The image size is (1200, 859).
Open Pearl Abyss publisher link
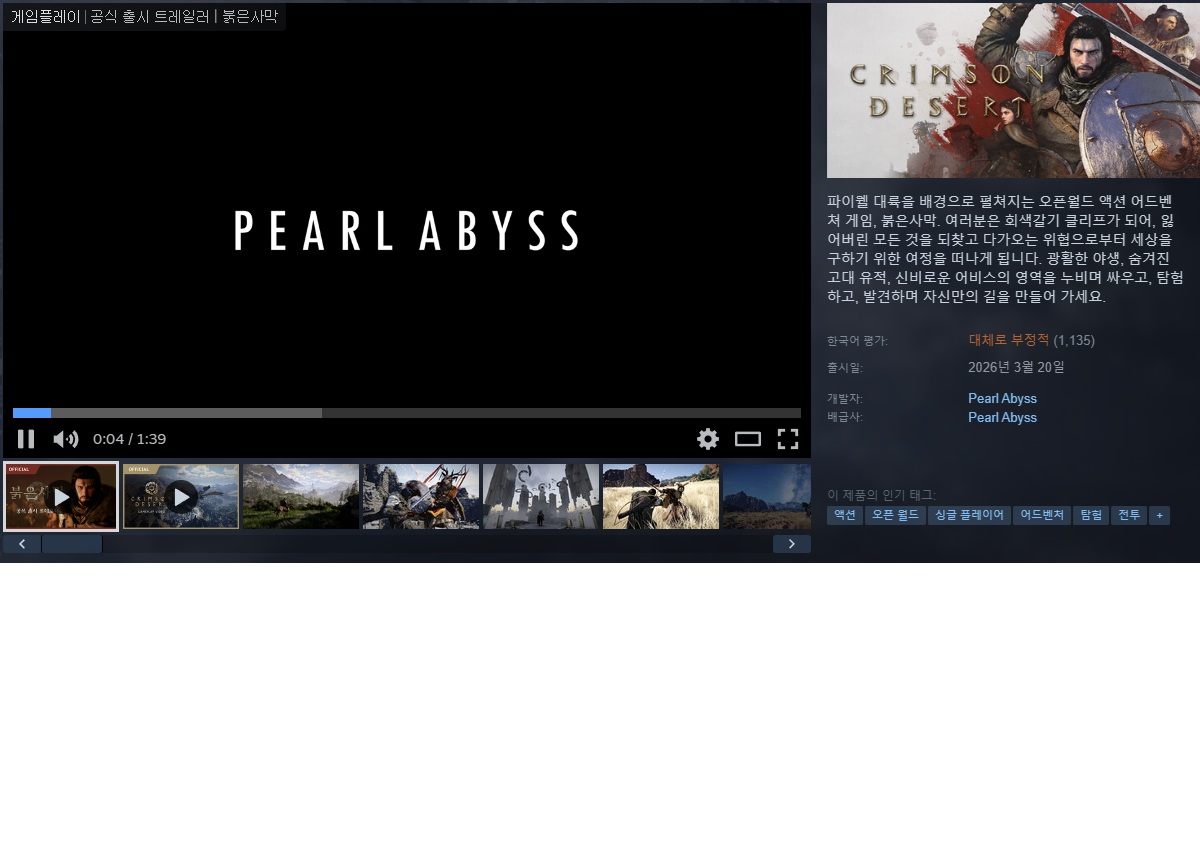(x=1002, y=417)
